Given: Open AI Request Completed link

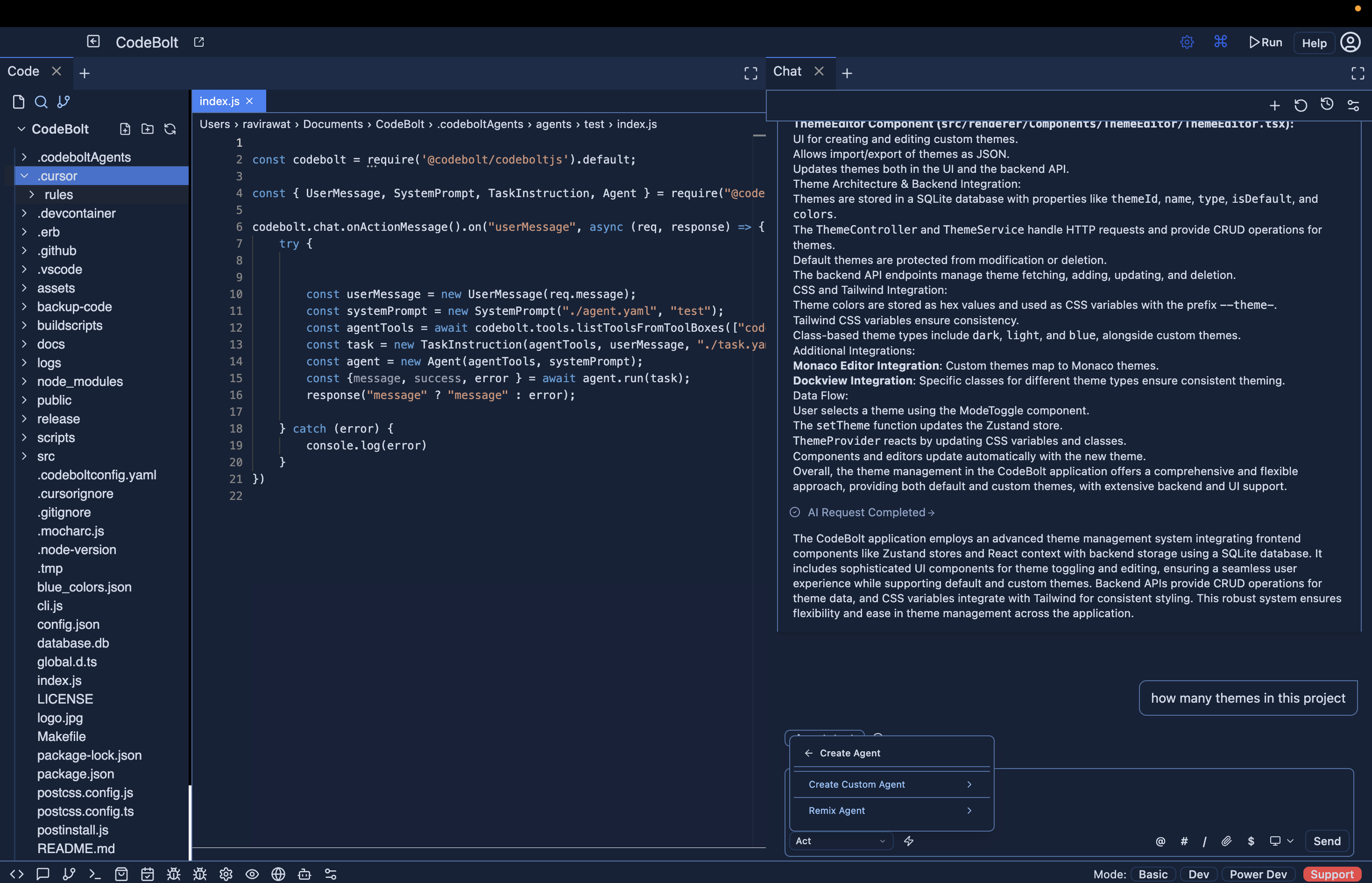Looking at the screenshot, I should (870, 513).
